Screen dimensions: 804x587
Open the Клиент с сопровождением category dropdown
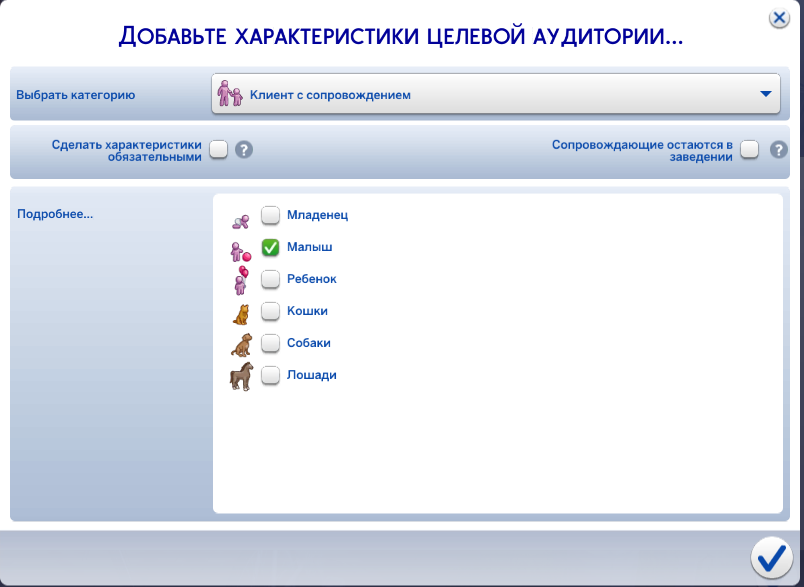click(x=496, y=94)
